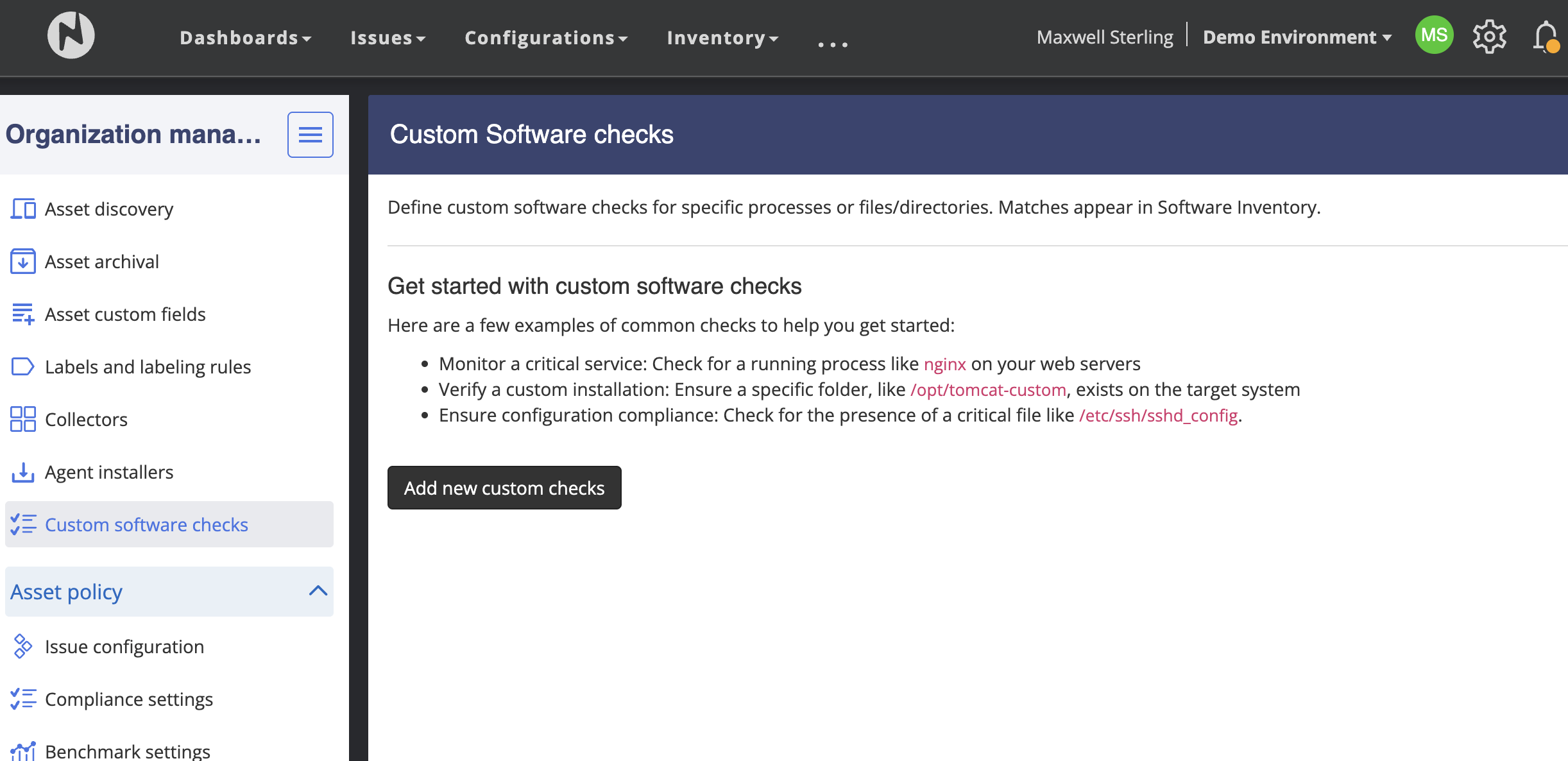The height and width of the screenshot is (761, 1568).
Task: Click the Collectors grid icon
Action: pos(23,420)
